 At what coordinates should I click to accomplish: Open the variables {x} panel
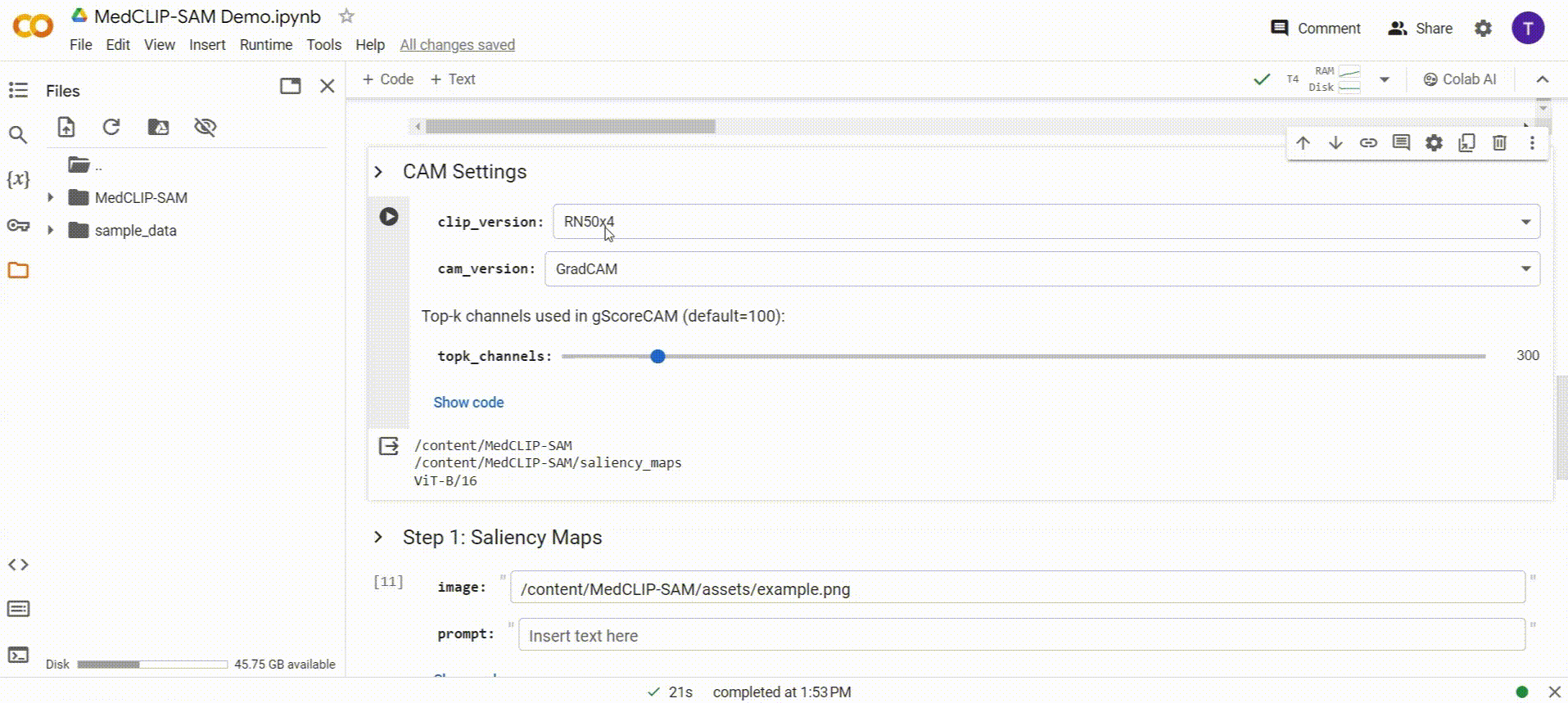(x=18, y=179)
